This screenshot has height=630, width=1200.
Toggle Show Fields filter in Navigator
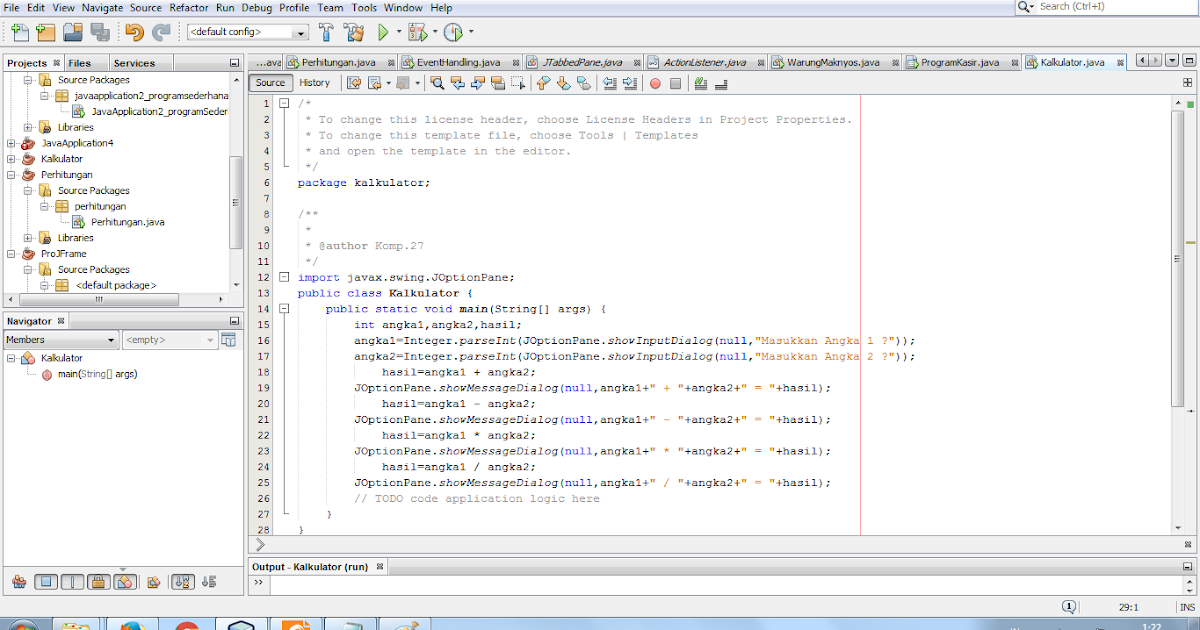point(46,581)
